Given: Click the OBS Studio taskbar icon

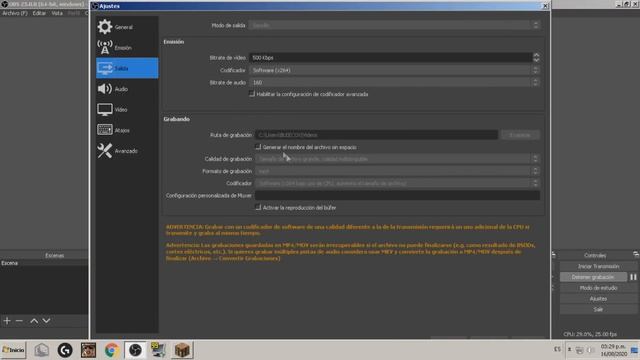Looking at the screenshot, I should pos(135,350).
